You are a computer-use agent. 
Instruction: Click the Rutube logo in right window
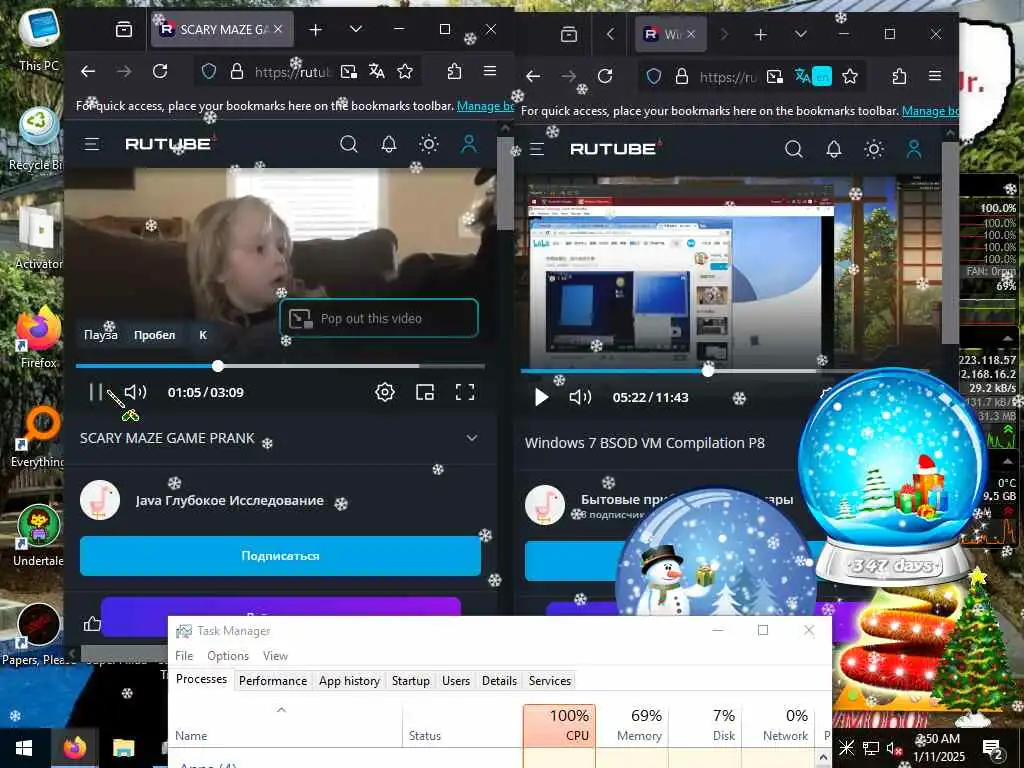613,149
